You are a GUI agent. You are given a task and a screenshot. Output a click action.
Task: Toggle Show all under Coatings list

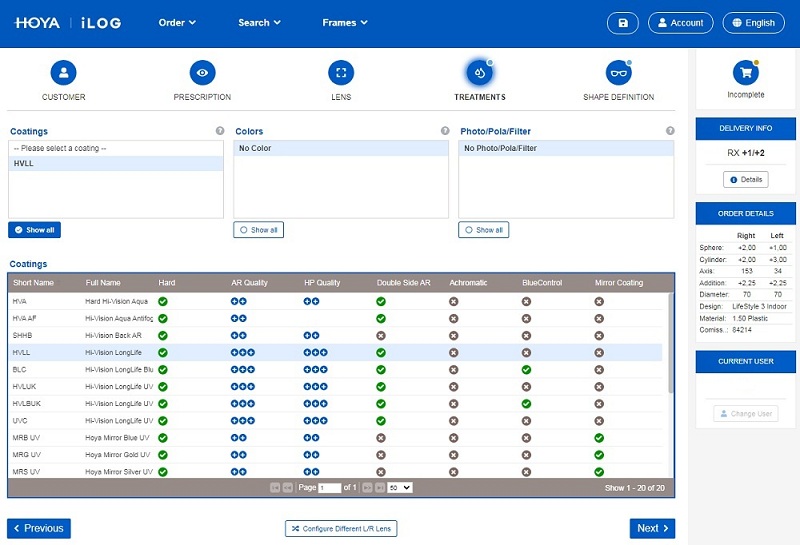[x=34, y=230]
